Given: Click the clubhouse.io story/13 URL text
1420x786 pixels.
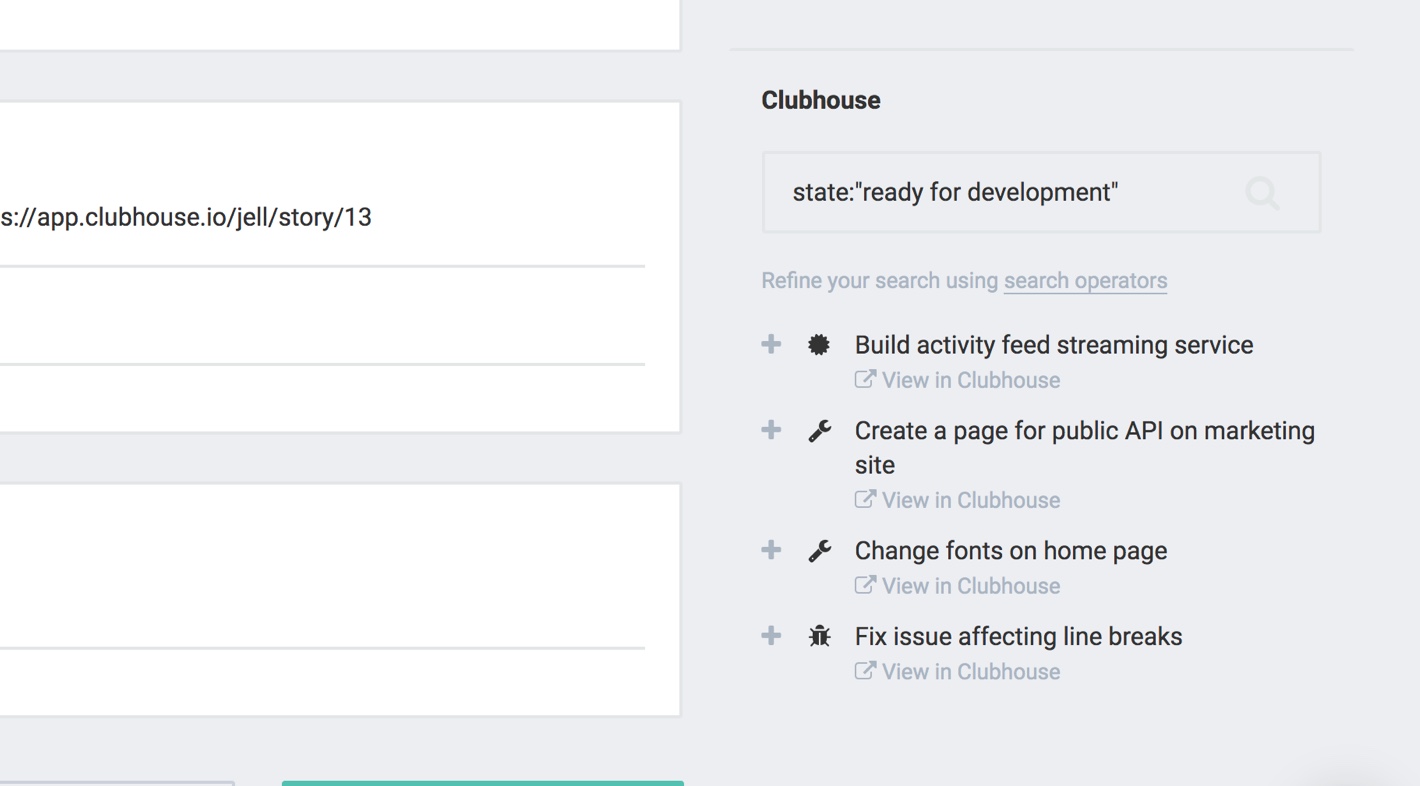Looking at the screenshot, I should (x=186, y=217).
